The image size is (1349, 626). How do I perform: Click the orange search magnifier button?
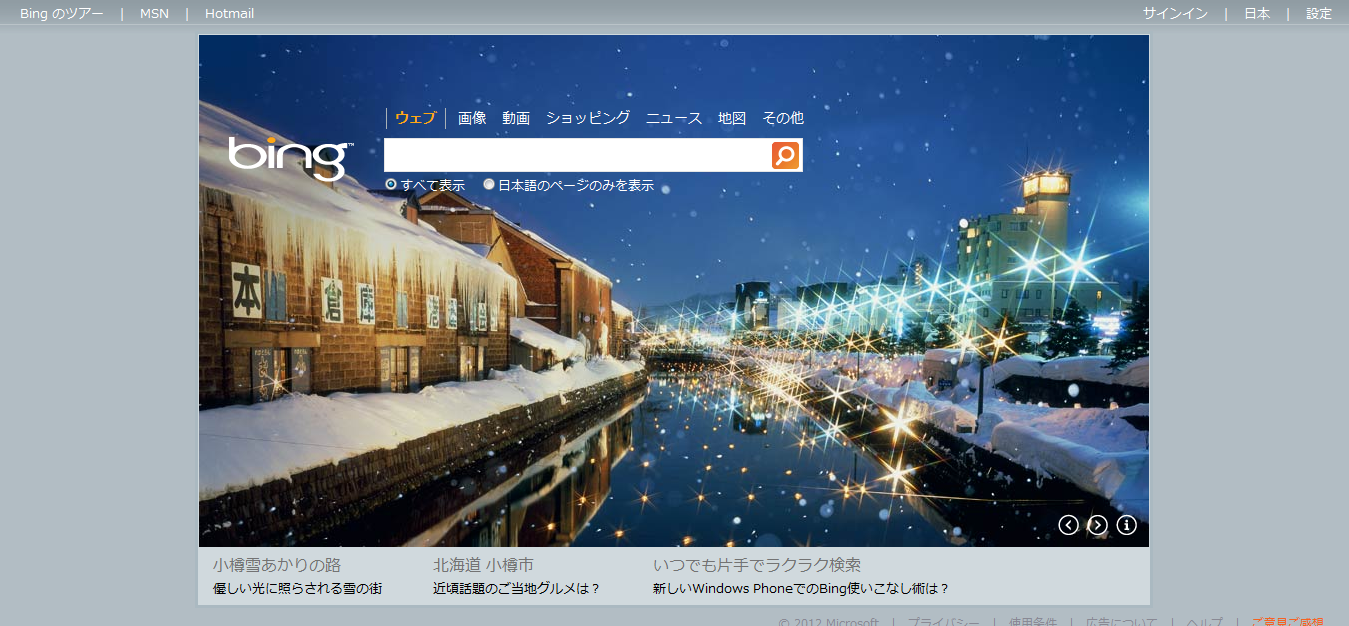coord(785,155)
